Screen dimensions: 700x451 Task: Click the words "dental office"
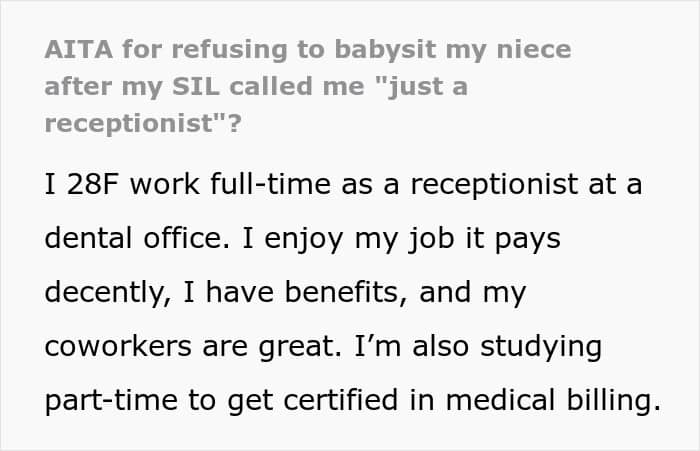[137, 238]
